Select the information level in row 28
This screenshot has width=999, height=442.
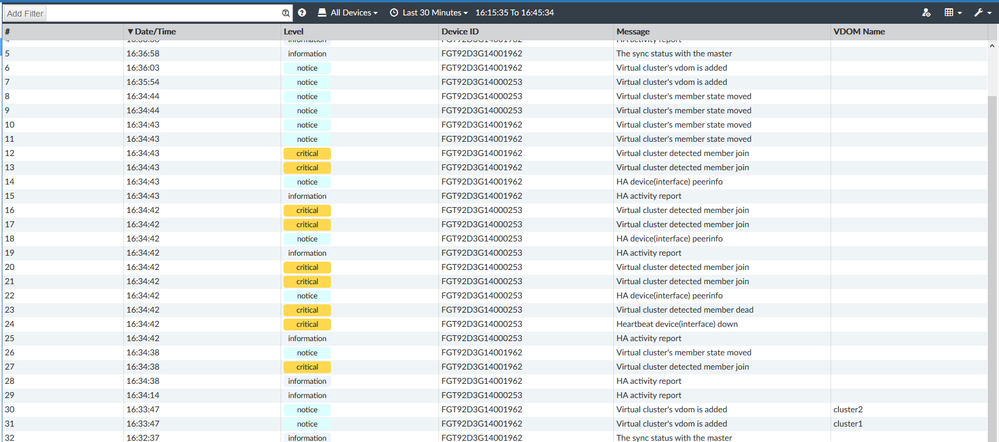coord(307,381)
